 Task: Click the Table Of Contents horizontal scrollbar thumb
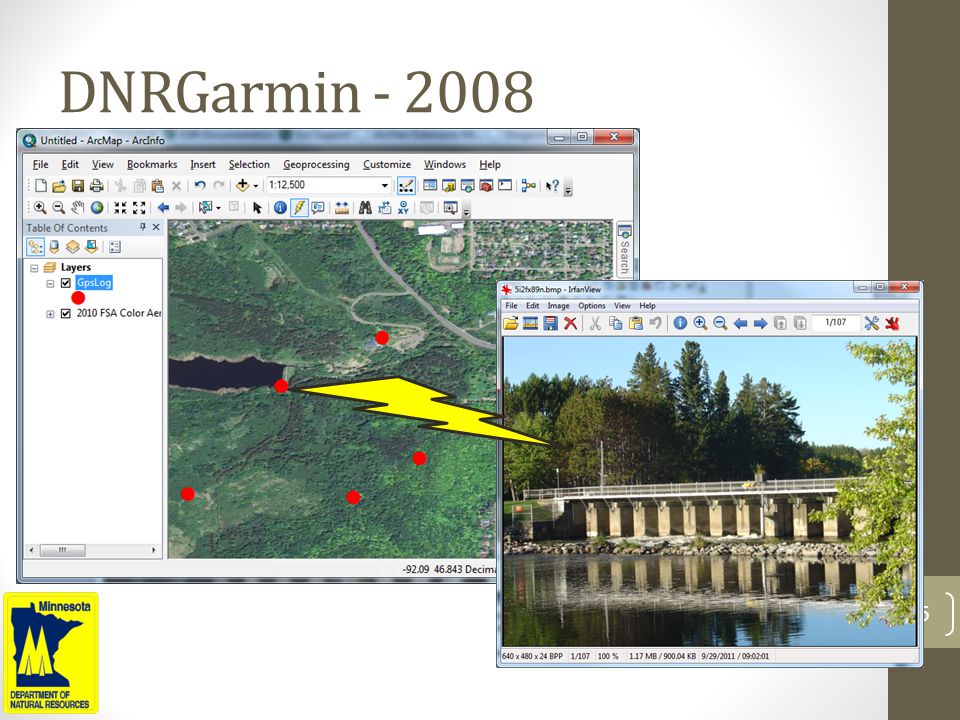62,550
